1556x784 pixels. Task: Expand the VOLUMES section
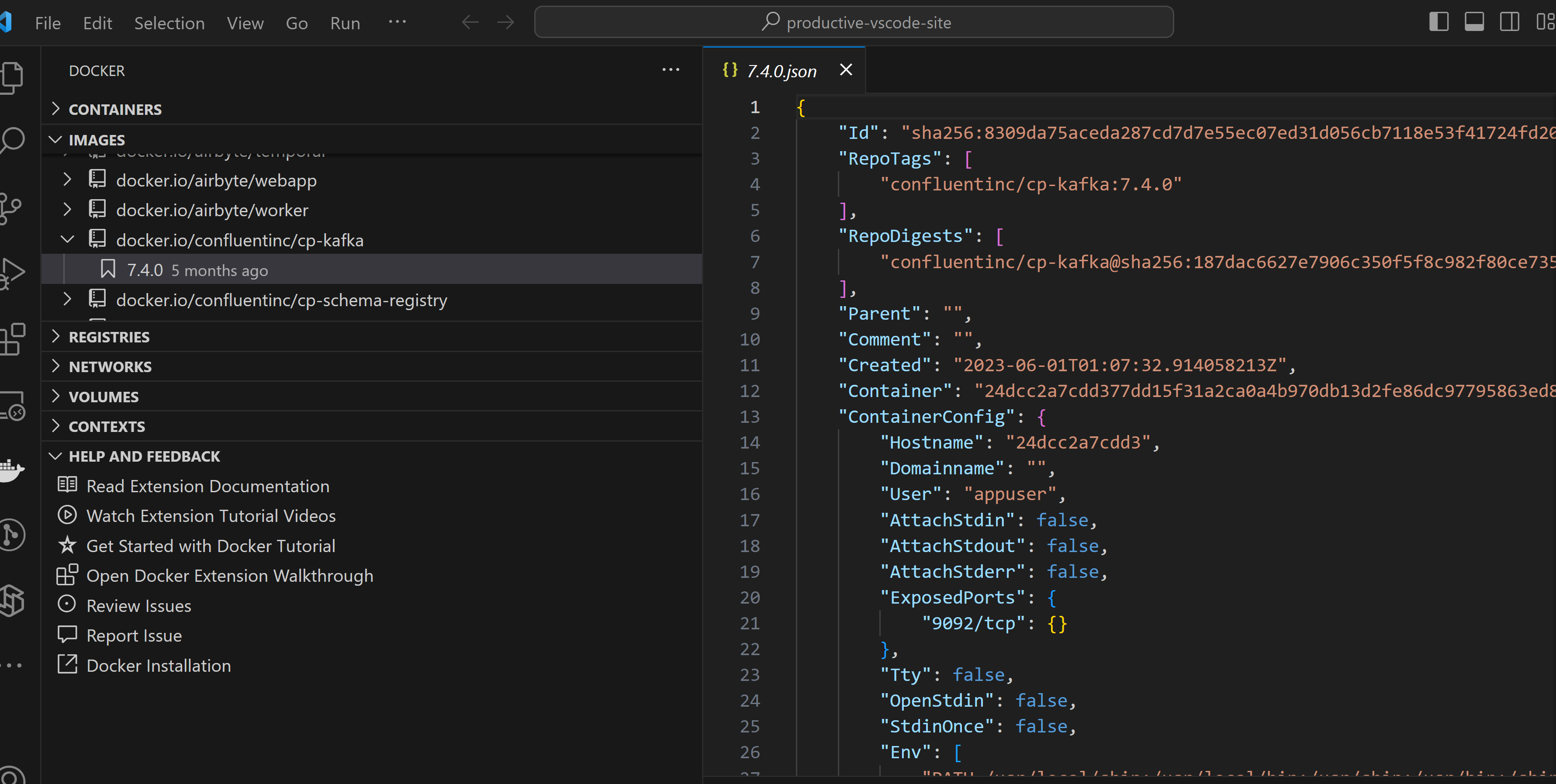[x=55, y=396]
